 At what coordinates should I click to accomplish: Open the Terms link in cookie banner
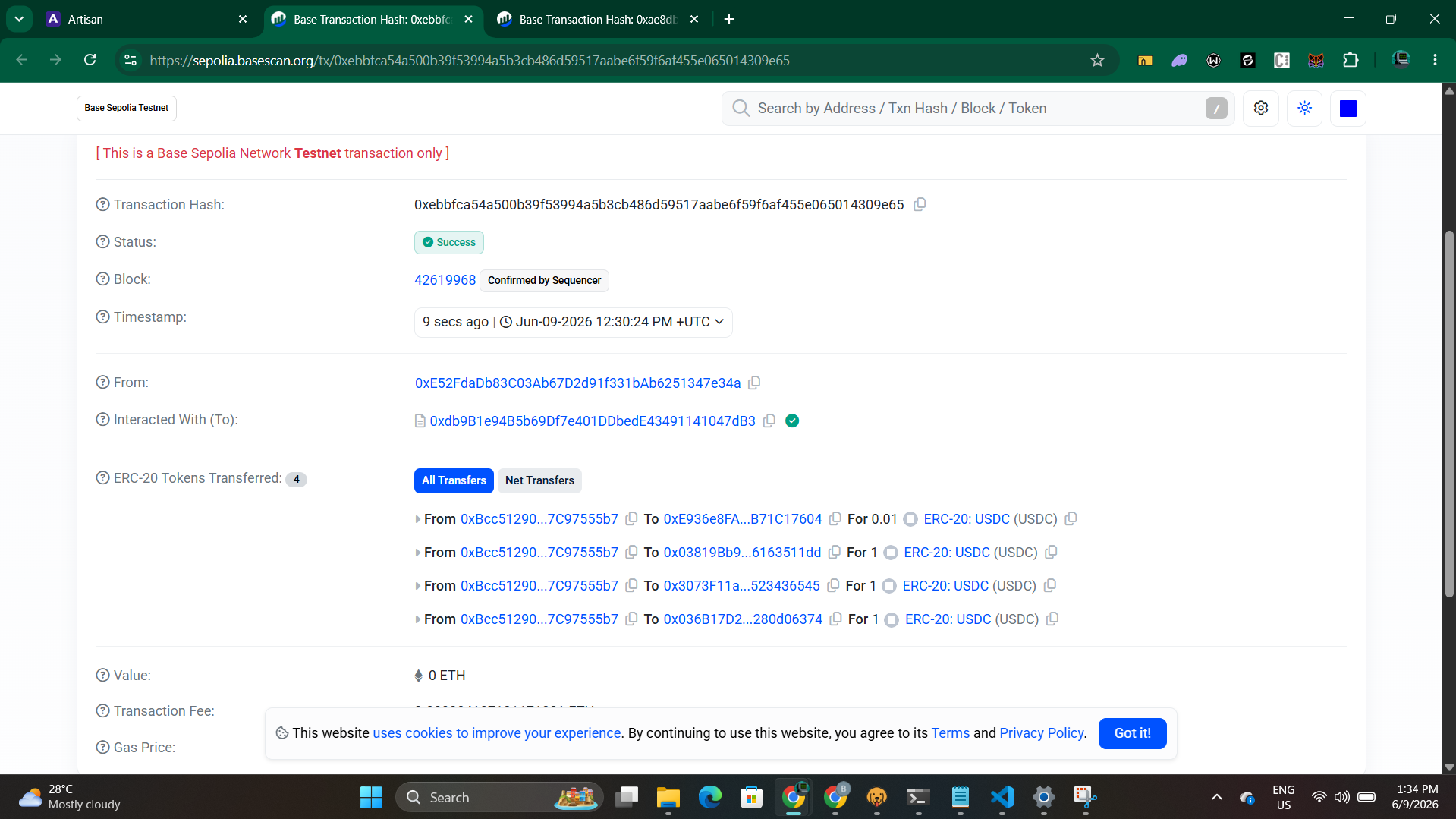coord(951,733)
